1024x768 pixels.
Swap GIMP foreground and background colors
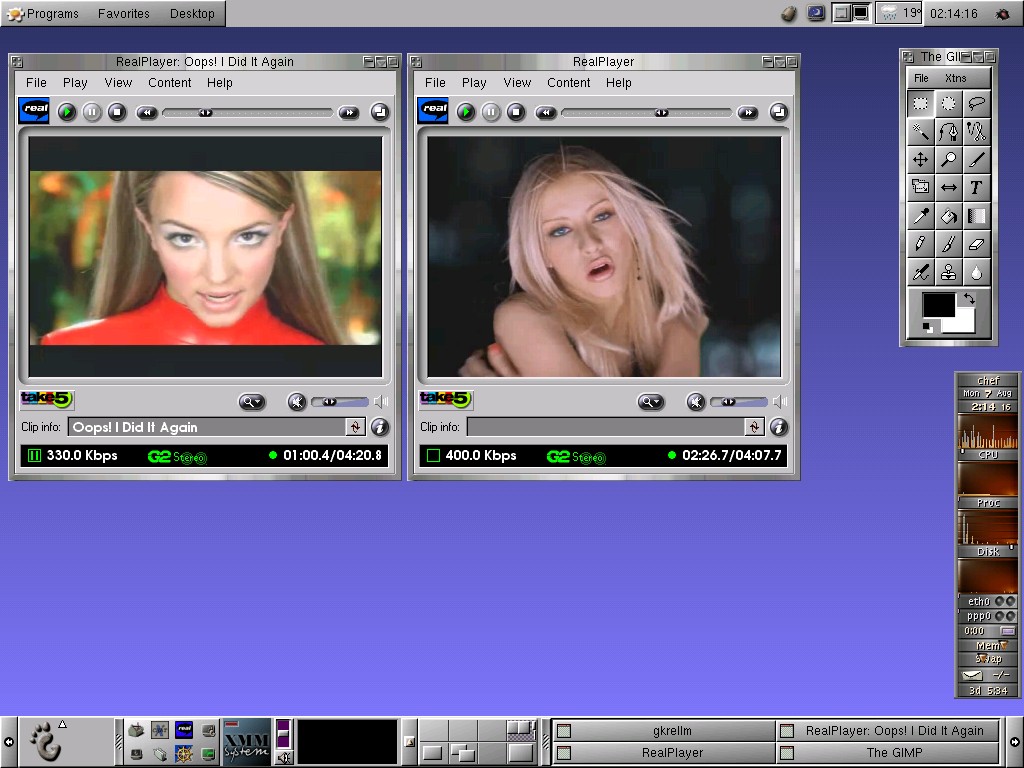point(969,298)
